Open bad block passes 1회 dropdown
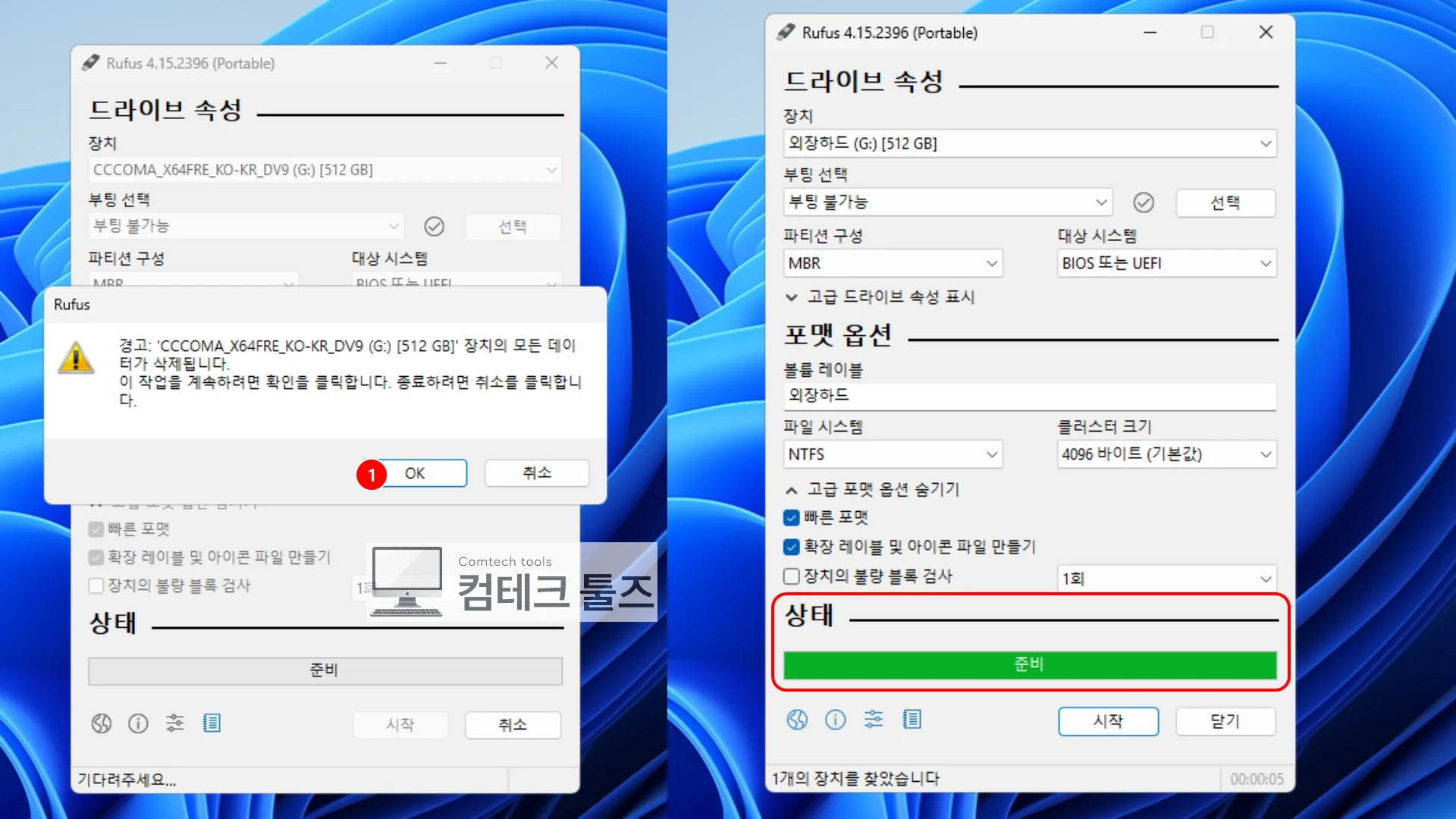The width and height of the screenshot is (1456, 819). click(1167, 579)
